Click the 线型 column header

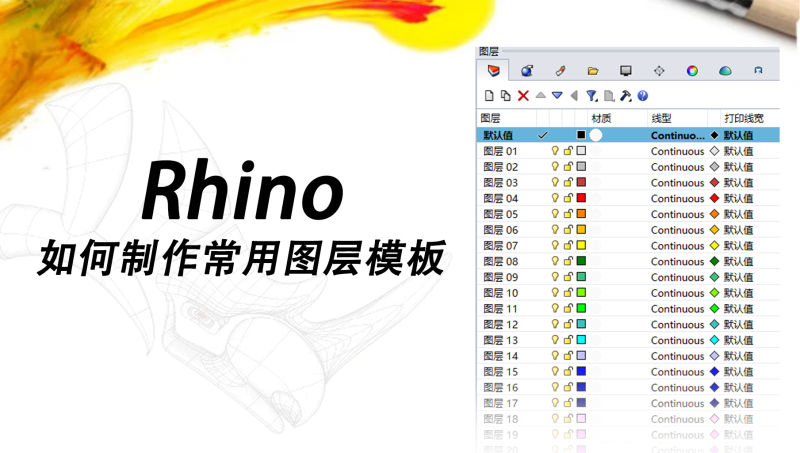point(661,119)
